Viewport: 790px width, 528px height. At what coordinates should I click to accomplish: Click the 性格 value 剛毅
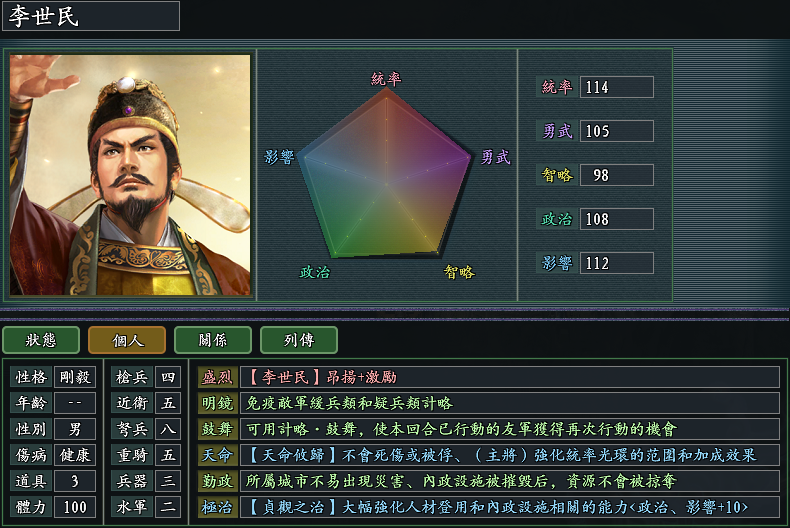point(75,377)
